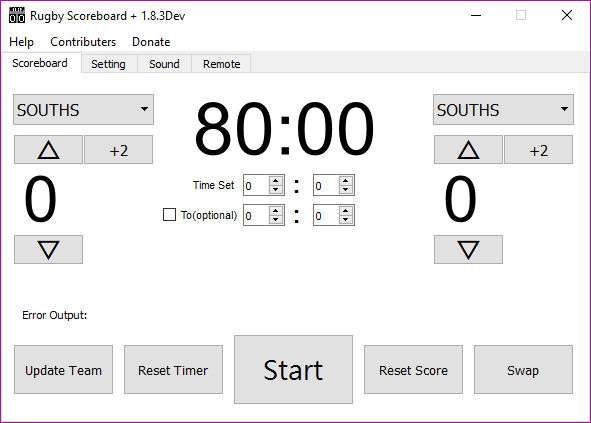
Task: Increase left team score with up triangle
Action: pyautogui.click(x=48, y=150)
